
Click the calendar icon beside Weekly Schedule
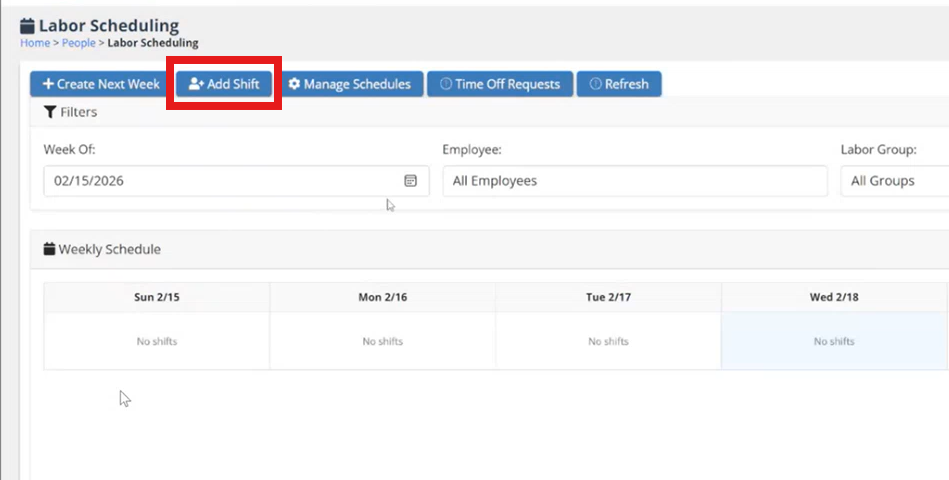(50, 249)
